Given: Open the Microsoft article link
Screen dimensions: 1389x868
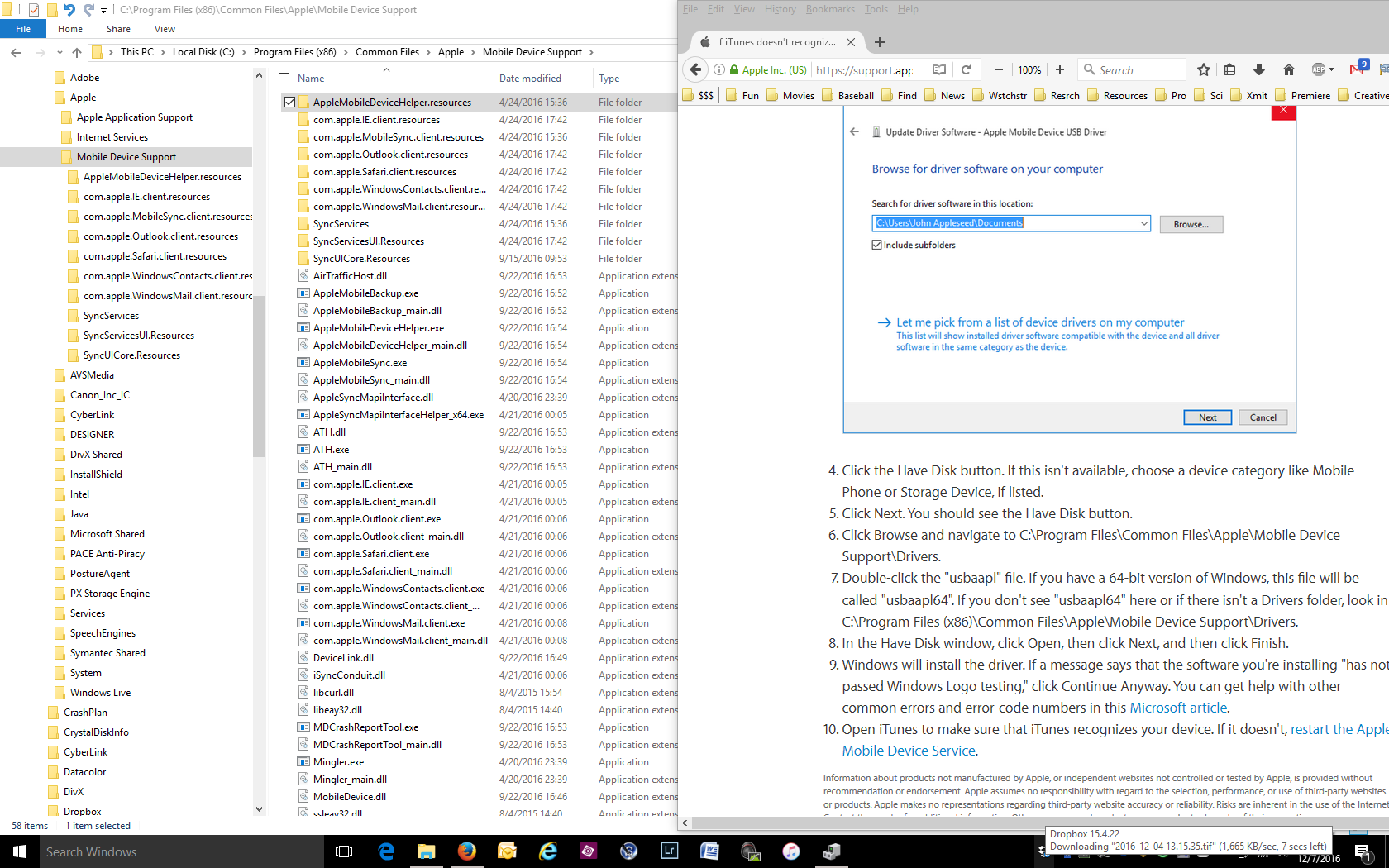Looking at the screenshot, I should pos(1178,708).
